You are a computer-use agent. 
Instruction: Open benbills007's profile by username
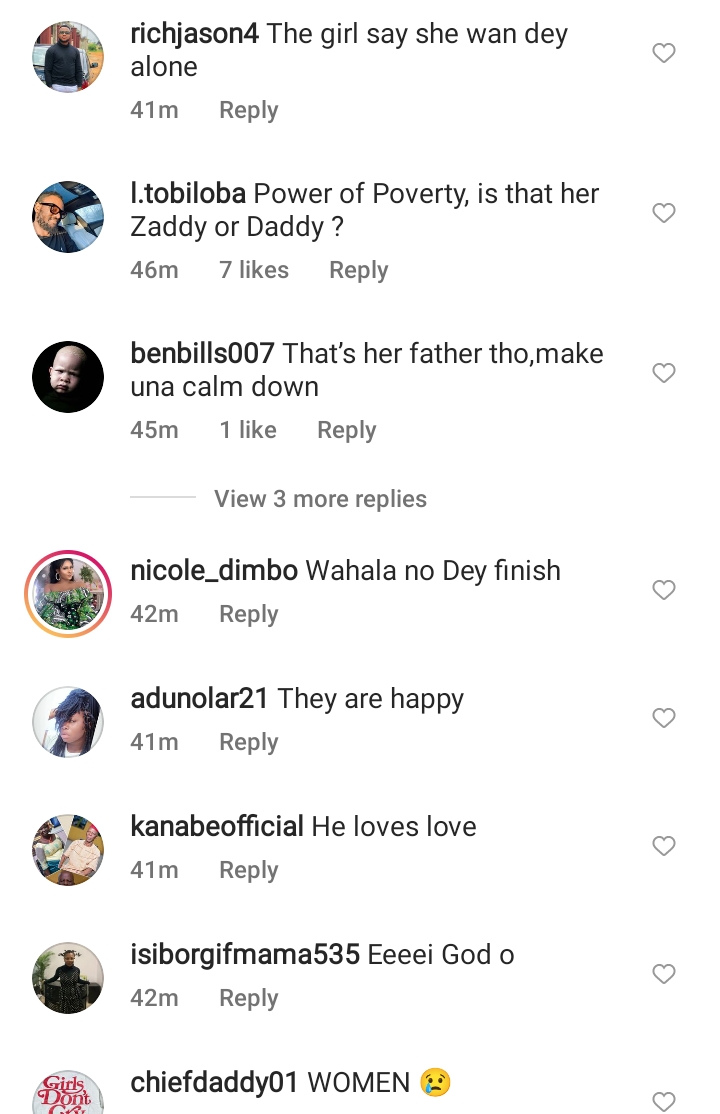pyautogui.click(x=202, y=353)
